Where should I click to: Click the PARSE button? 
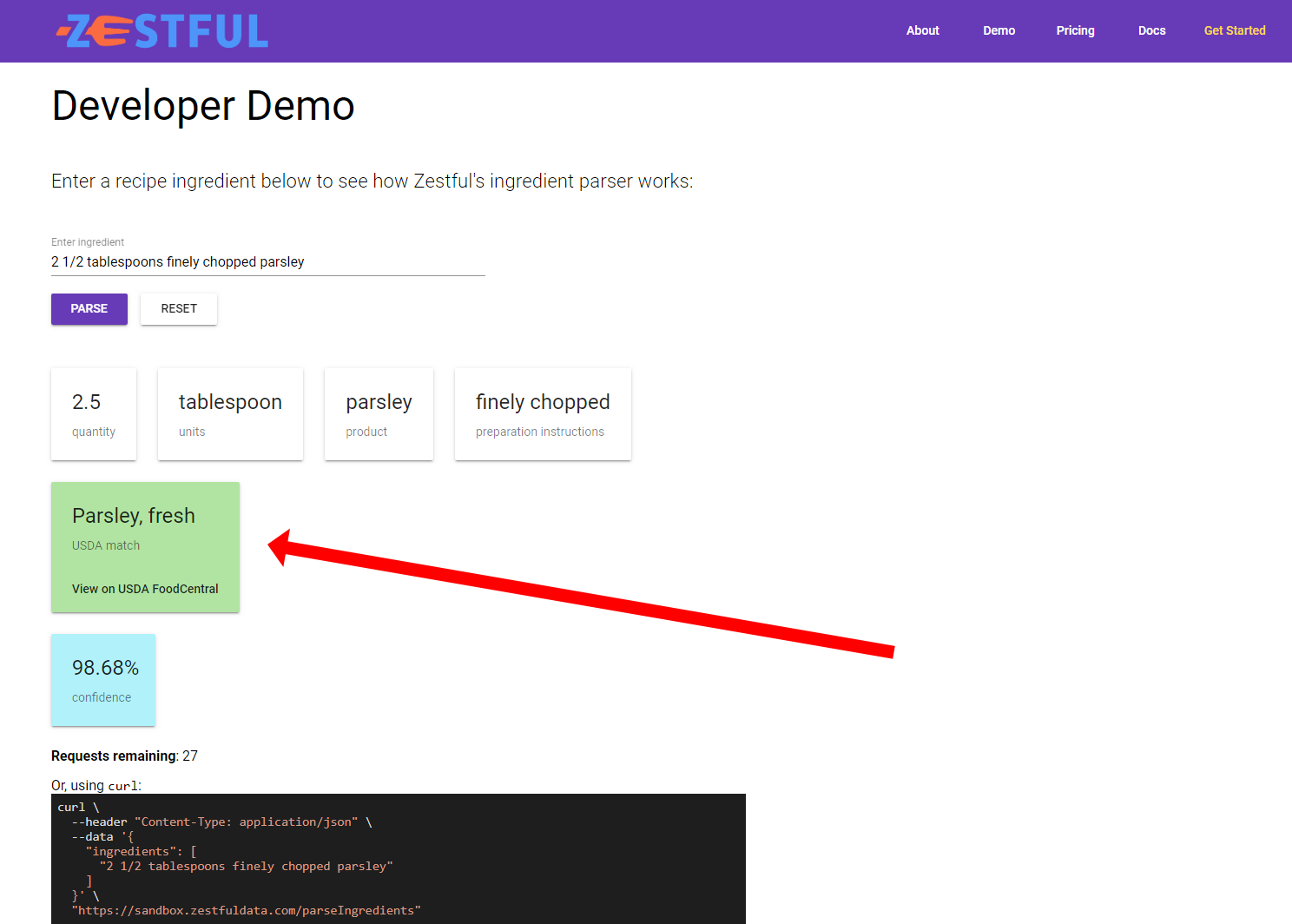(89, 309)
